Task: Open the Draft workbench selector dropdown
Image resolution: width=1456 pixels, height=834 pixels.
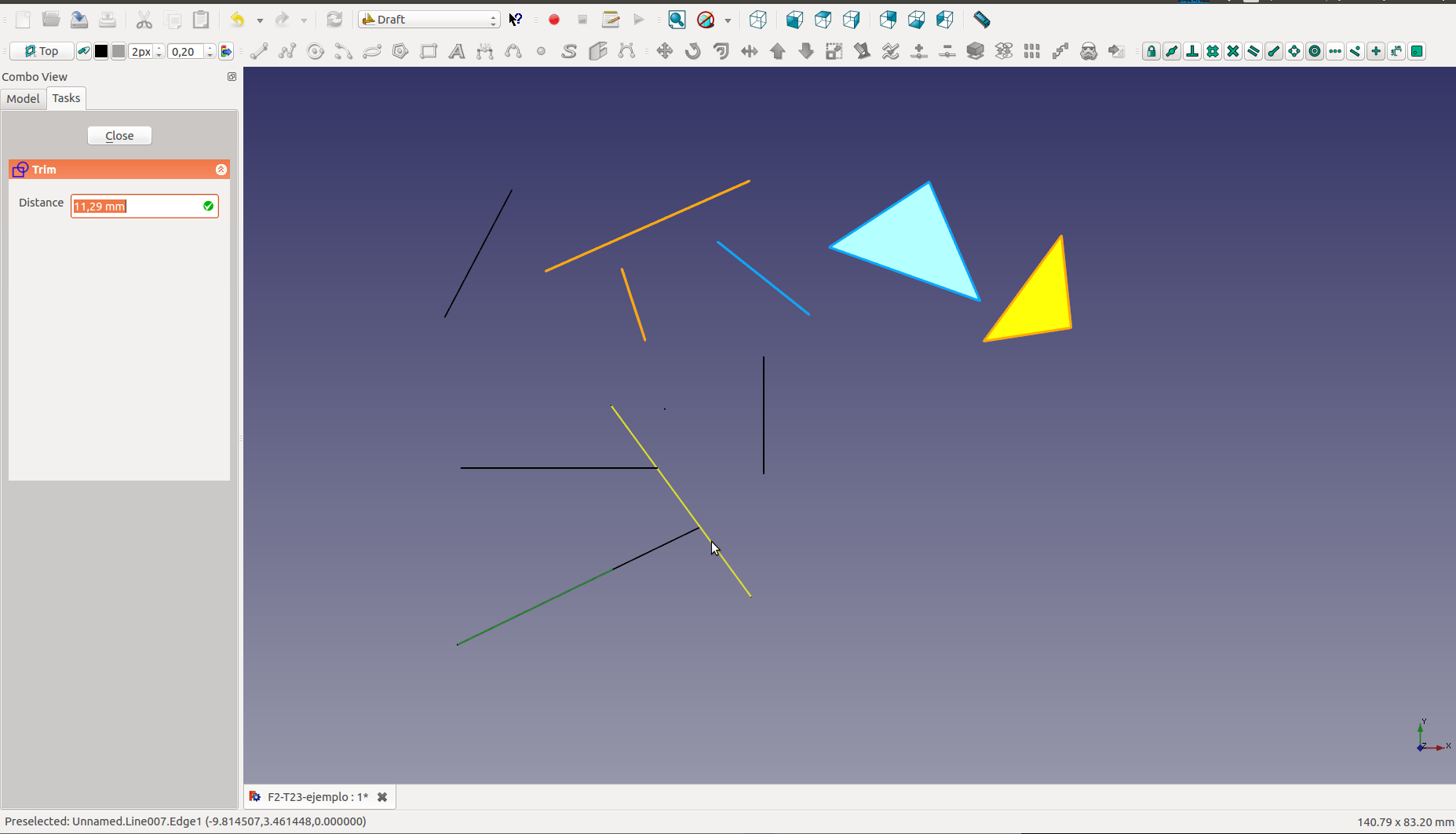Action: [429, 20]
